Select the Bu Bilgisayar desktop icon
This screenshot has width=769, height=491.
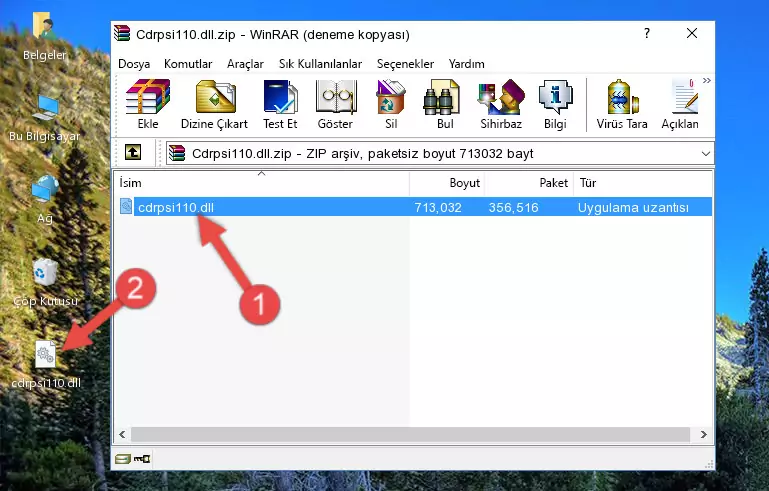tap(45, 118)
